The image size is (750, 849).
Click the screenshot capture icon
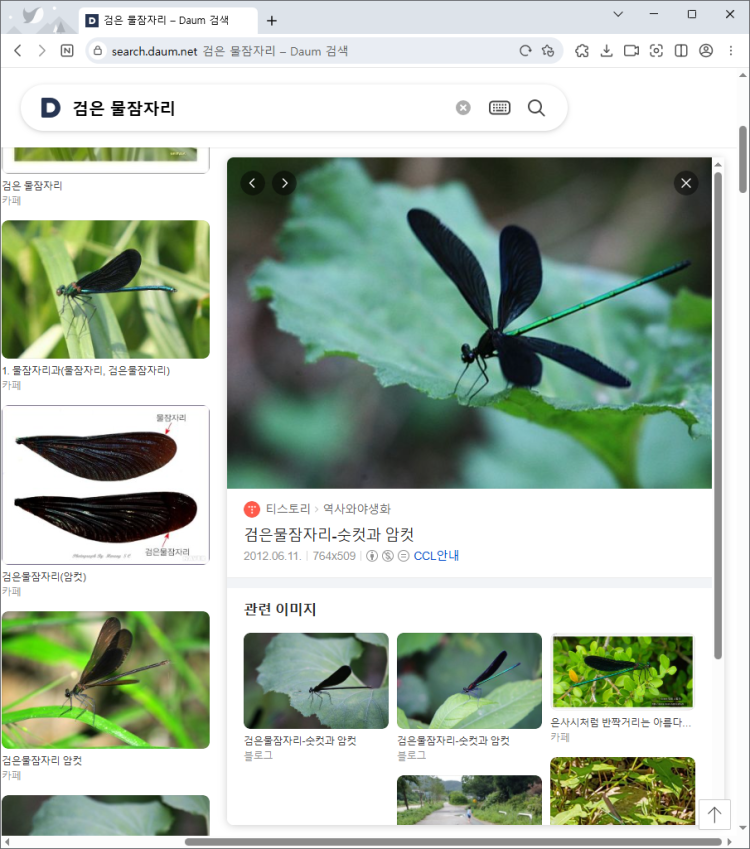(x=656, y=51)
